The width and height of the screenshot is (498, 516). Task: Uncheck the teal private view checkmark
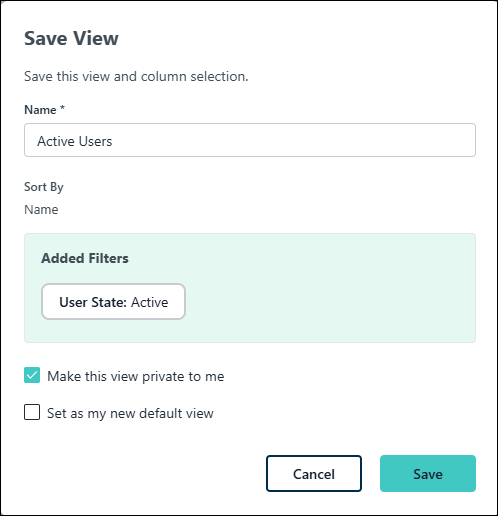click(32, 375)
